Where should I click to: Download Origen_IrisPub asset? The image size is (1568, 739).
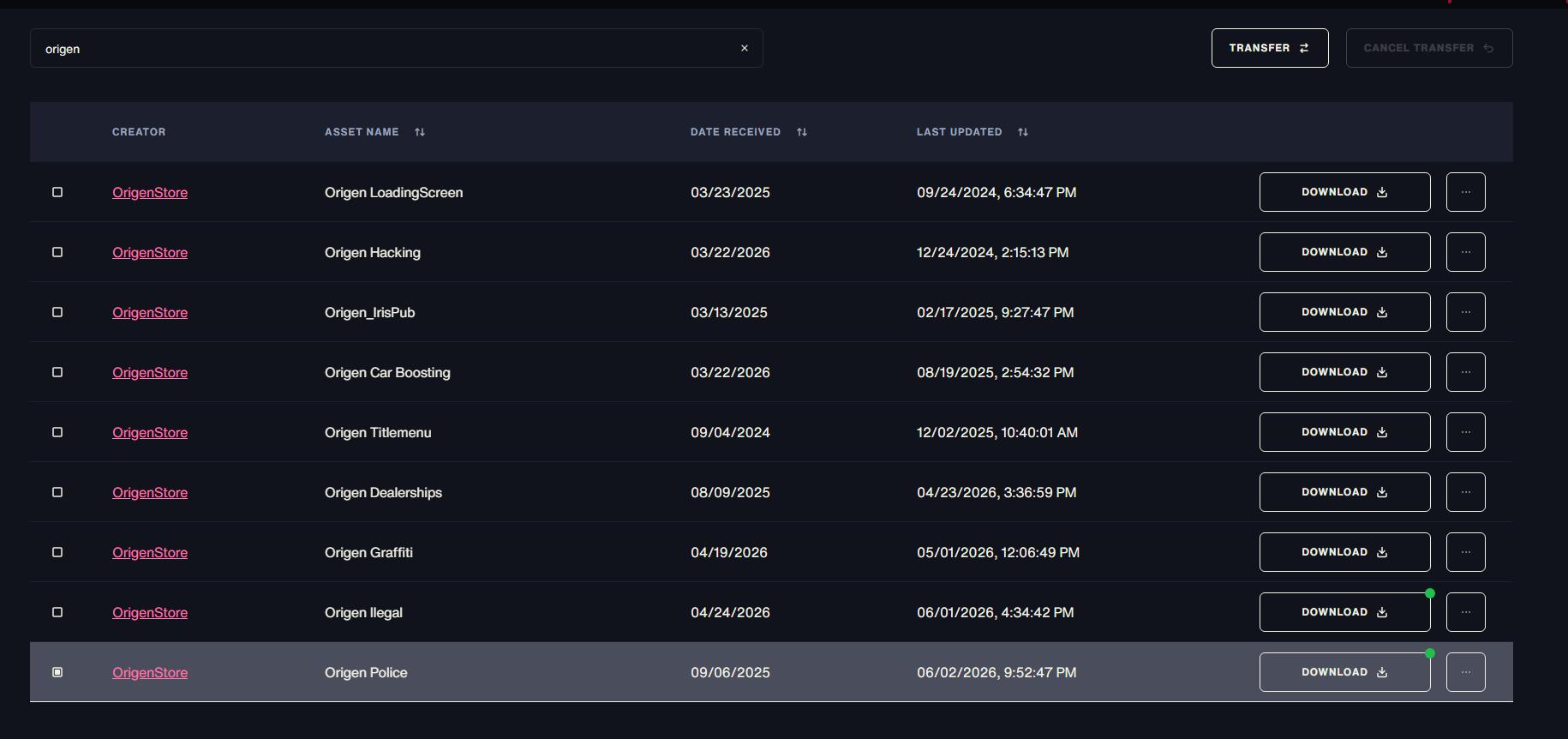[x=1344, y=312]
